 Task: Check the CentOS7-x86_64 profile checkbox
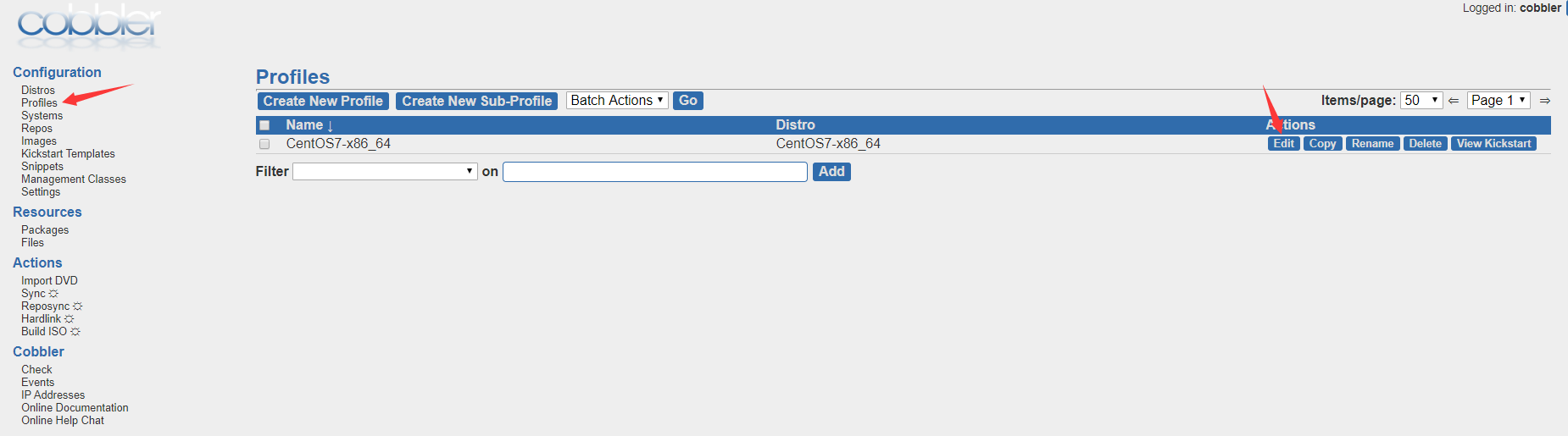(264, 144)
